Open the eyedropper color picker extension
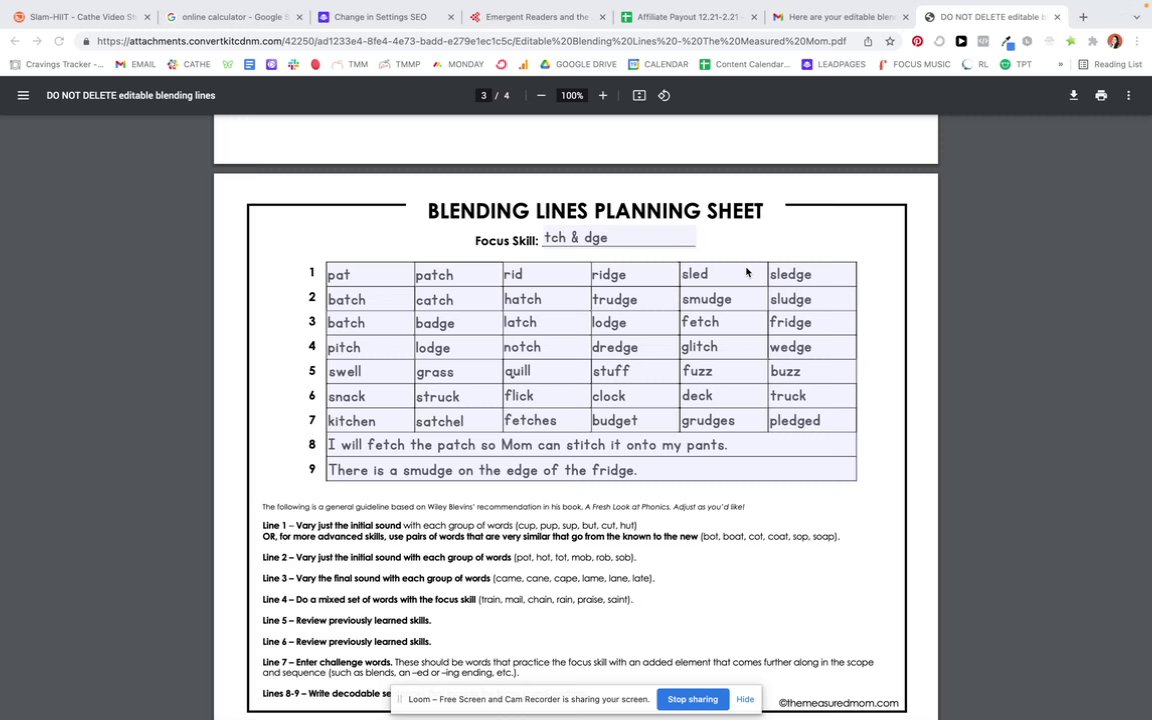This screenshot has height=720, width=1152. click(x=1007, y=42)
